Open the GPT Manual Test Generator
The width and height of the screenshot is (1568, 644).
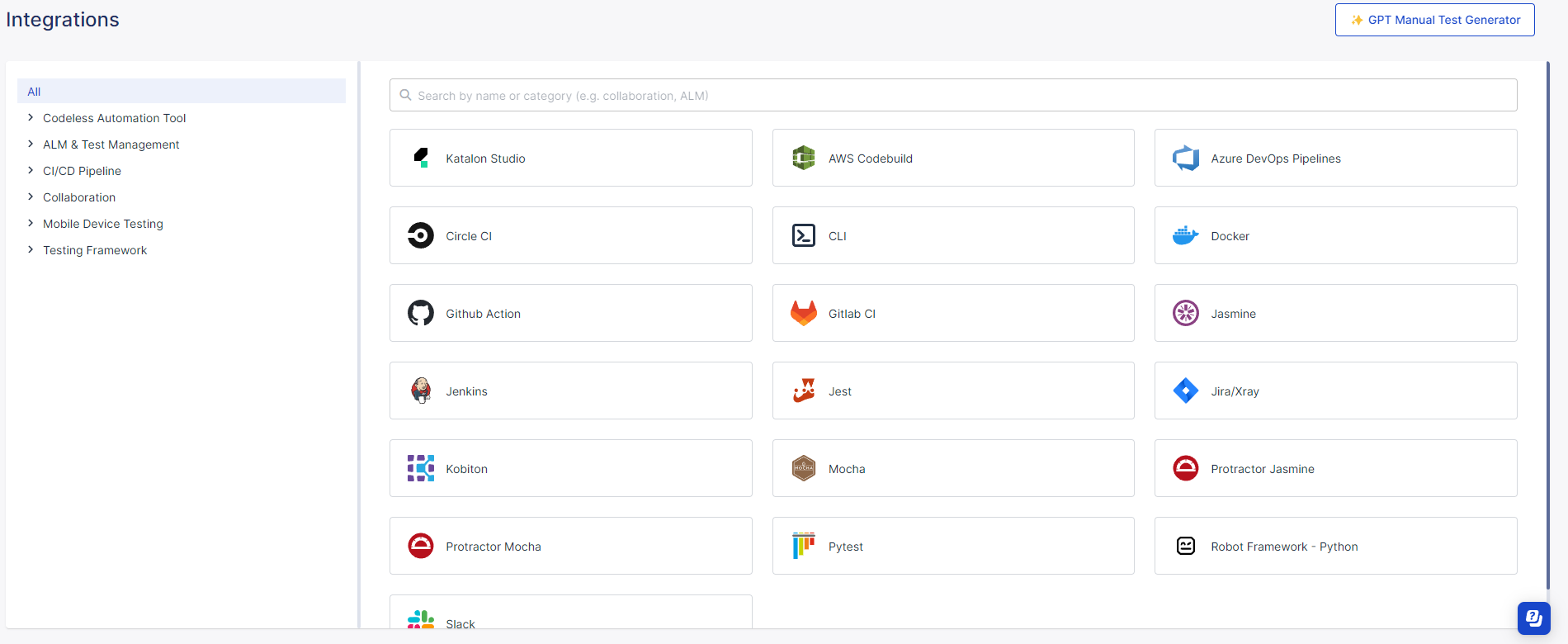point(1434,20)
